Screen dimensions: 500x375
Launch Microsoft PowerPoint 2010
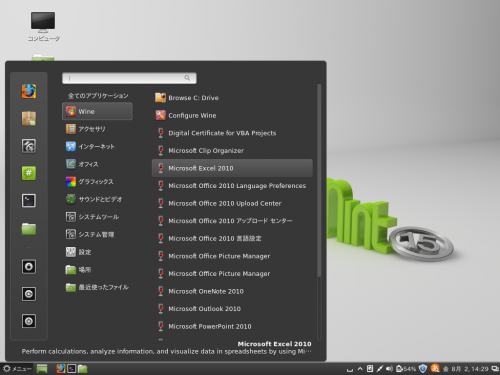(232, 326)
